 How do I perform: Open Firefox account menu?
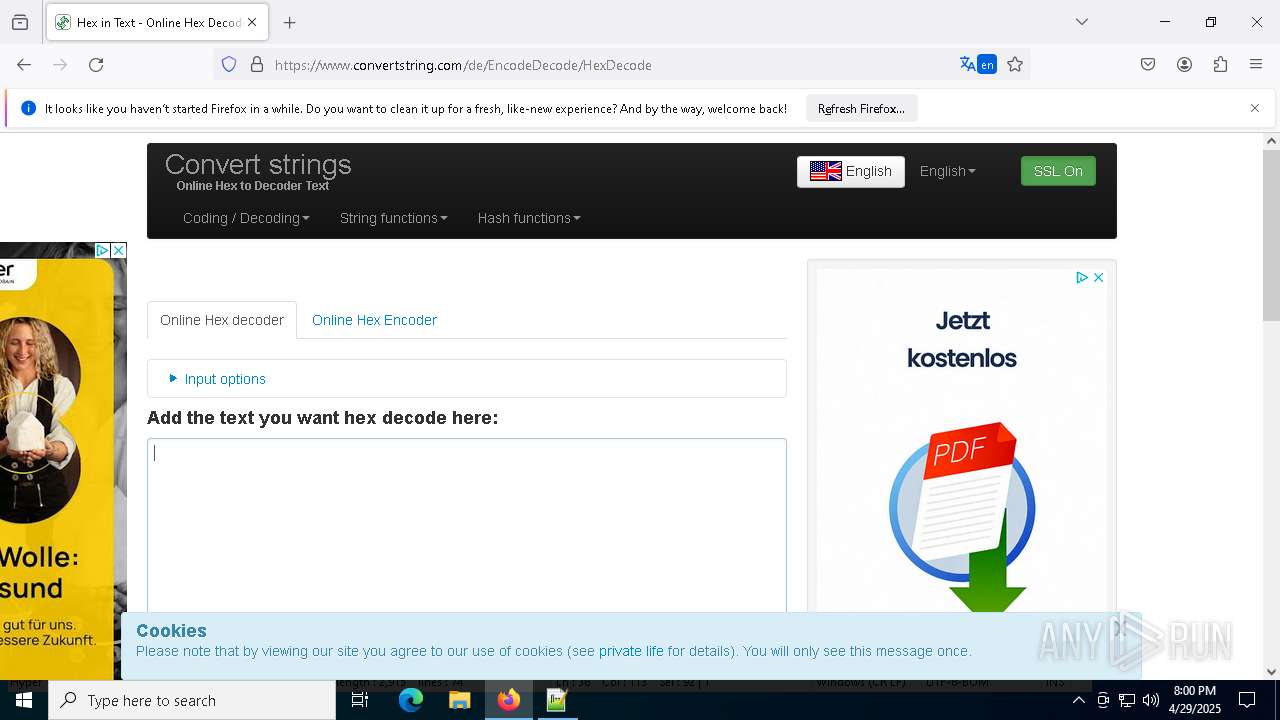coord(1184,65)
